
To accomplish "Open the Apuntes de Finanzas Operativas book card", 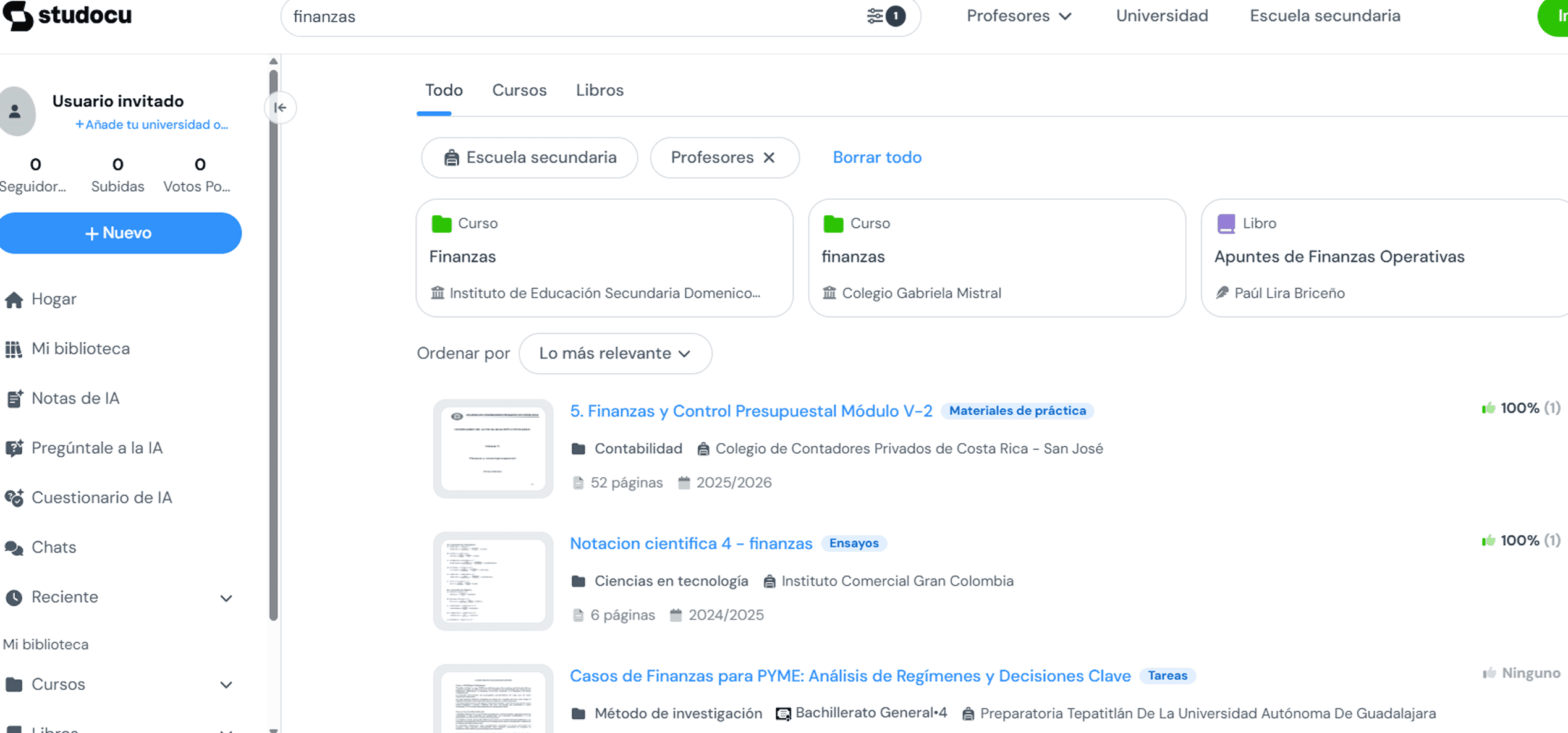I will (1384, 258).
